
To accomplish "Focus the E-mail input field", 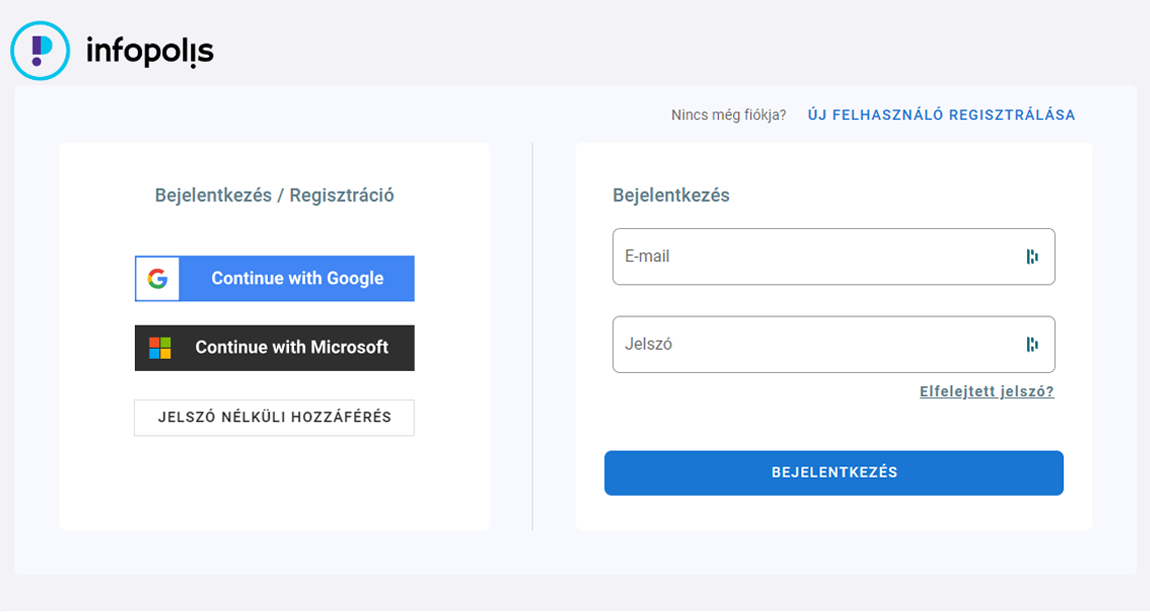I will pyautogui.click(x=834, y=257).
